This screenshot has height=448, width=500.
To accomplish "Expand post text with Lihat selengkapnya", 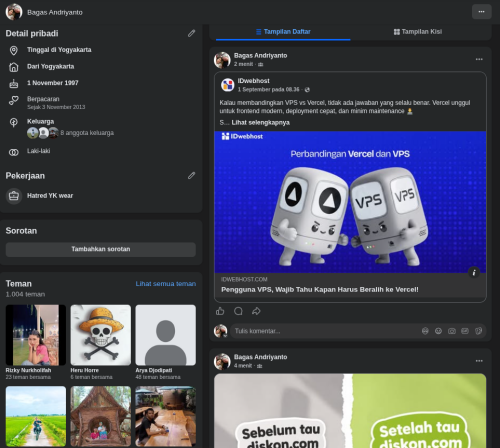I will (260, 123).
